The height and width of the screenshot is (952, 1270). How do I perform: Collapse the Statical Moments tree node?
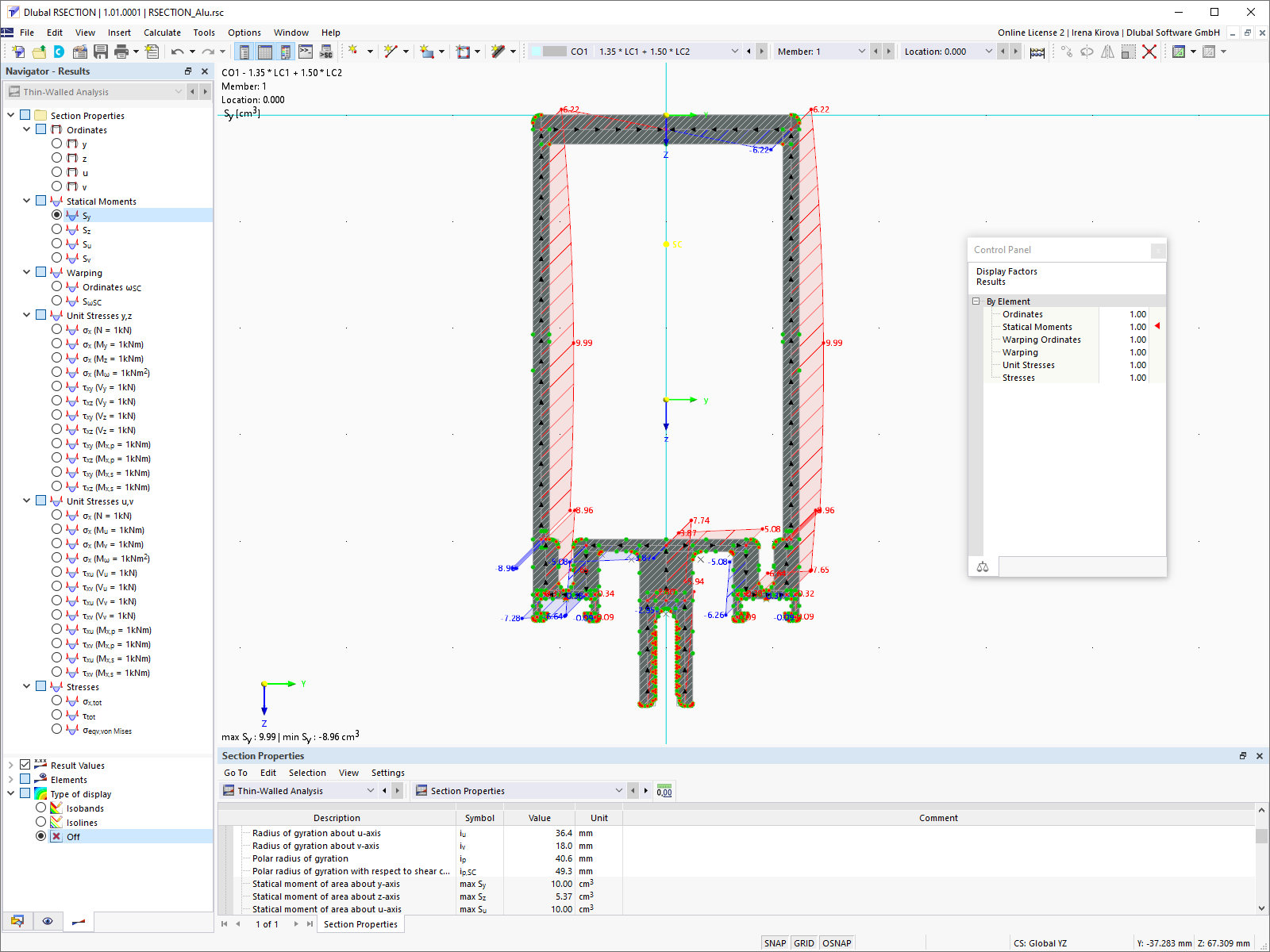pyautogui.click(x=26, y=201)
